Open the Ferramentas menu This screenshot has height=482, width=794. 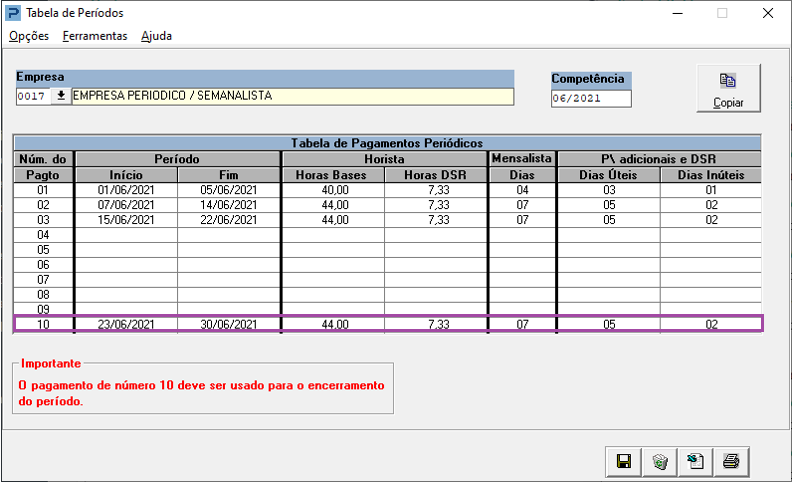(95, 36)
